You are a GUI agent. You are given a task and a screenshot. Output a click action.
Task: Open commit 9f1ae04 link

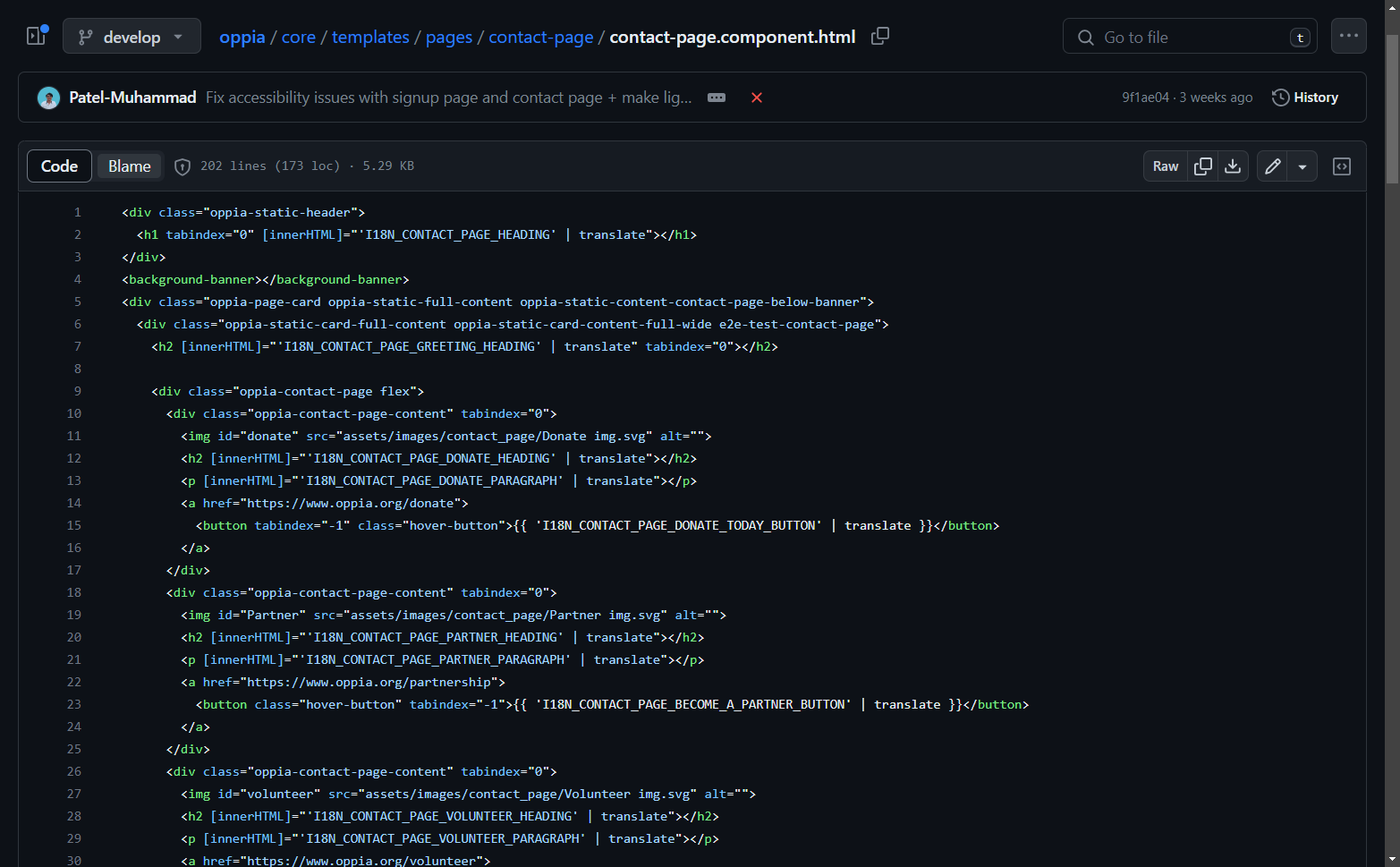coord(1145,98)
